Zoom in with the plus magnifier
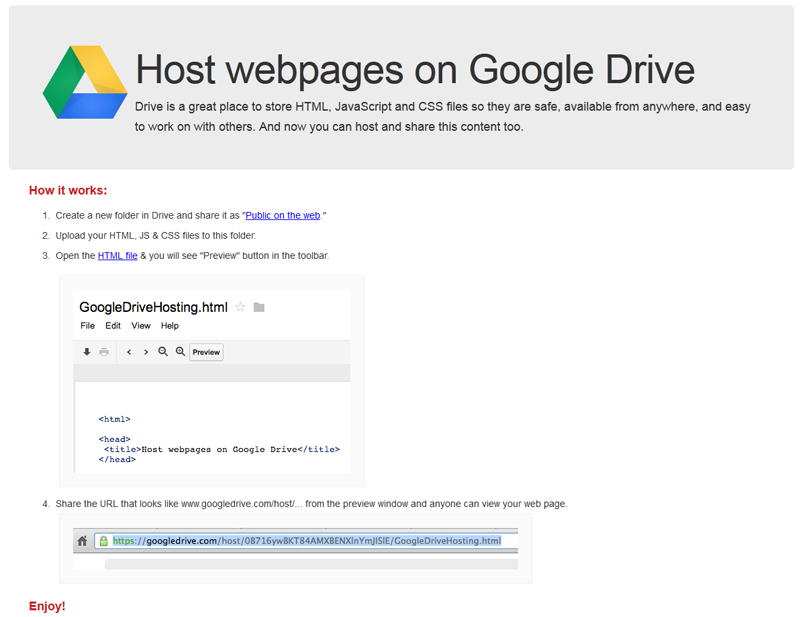The height and width of the screenshot is (617, 800). pos(180,352)
